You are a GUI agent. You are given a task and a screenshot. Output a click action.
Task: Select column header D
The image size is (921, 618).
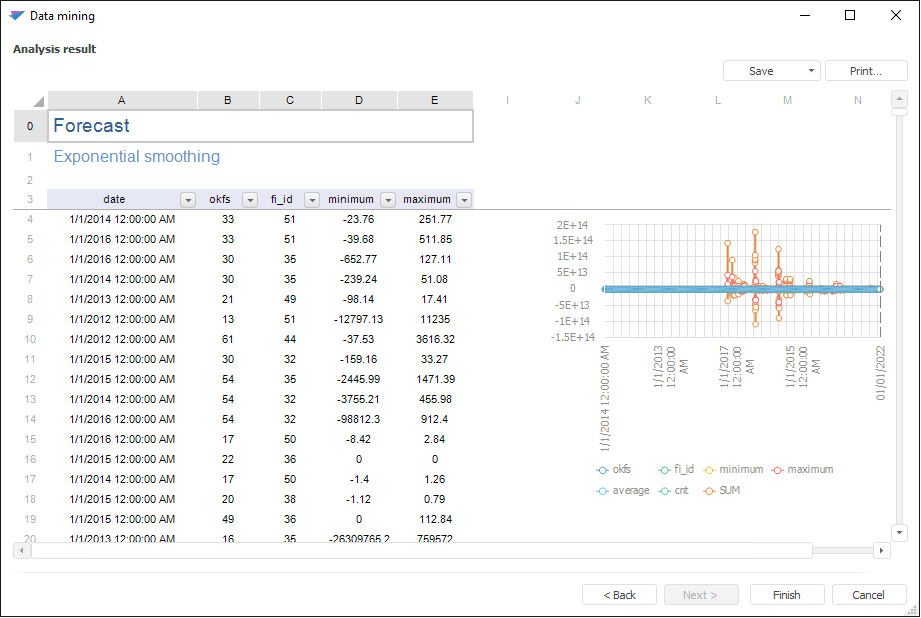[359, 100]
